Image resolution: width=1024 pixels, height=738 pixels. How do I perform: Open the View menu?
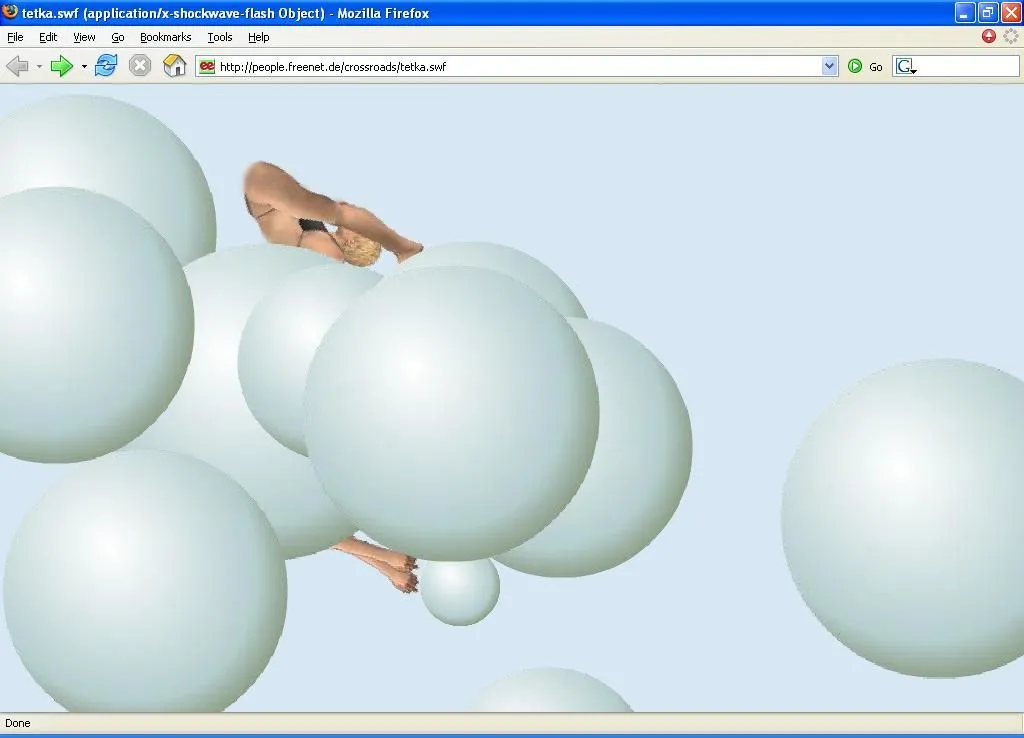point(83,37)
